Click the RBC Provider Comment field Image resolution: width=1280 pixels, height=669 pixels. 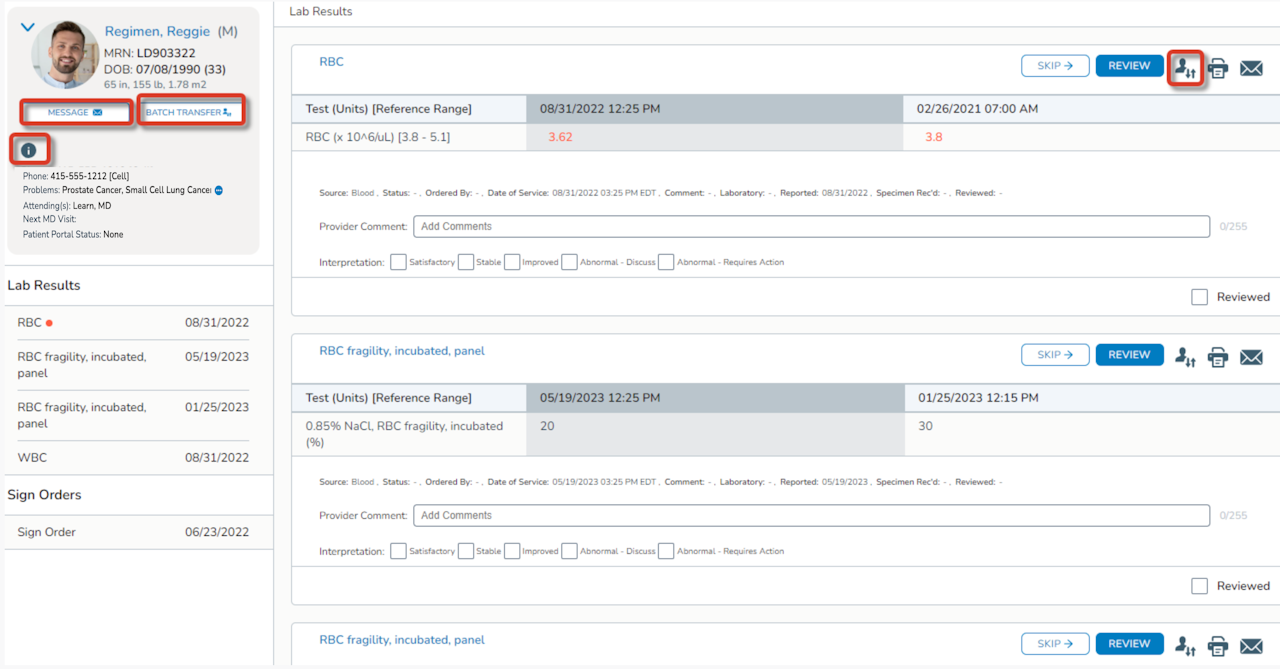pyautogui.click(x=811, y=227)
